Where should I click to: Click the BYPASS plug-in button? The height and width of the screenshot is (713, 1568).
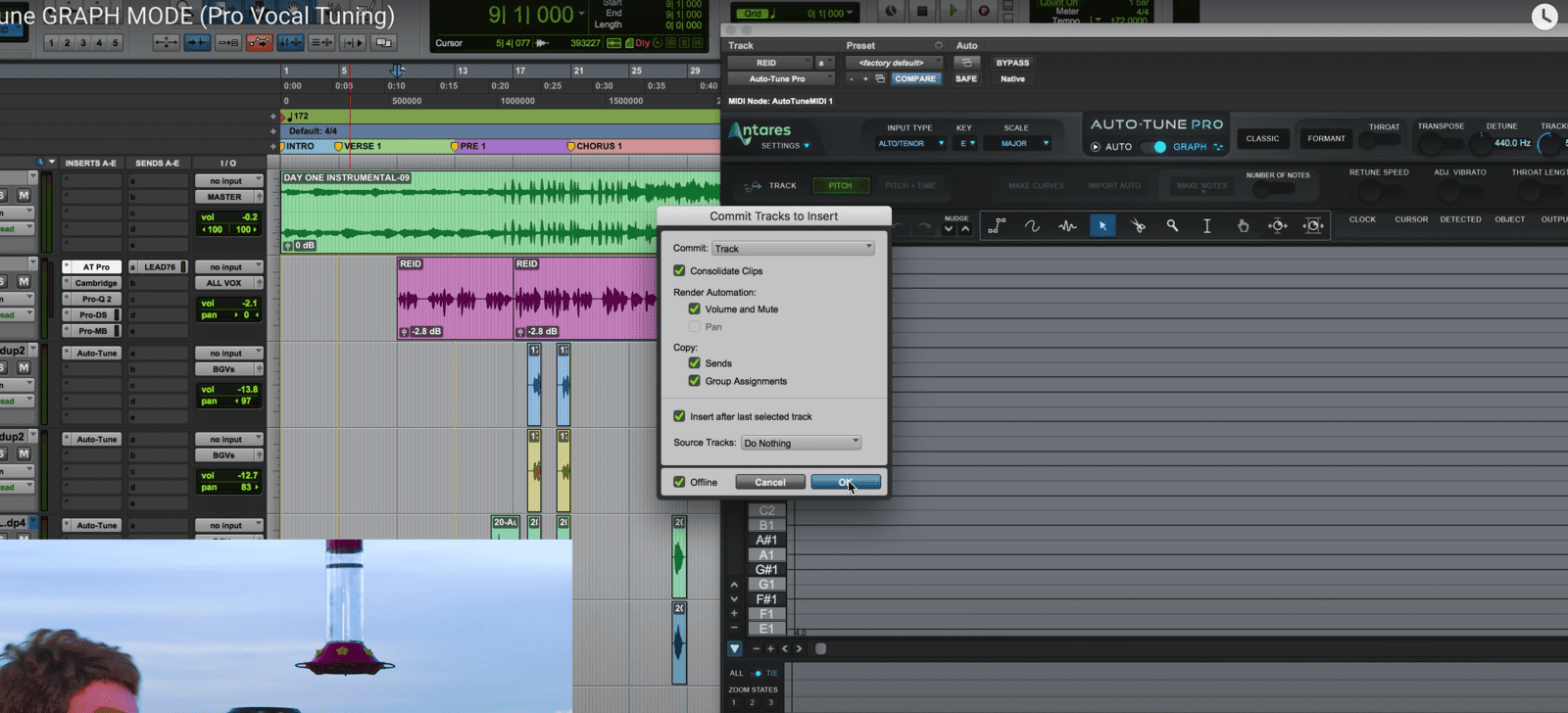(1012, 63)
